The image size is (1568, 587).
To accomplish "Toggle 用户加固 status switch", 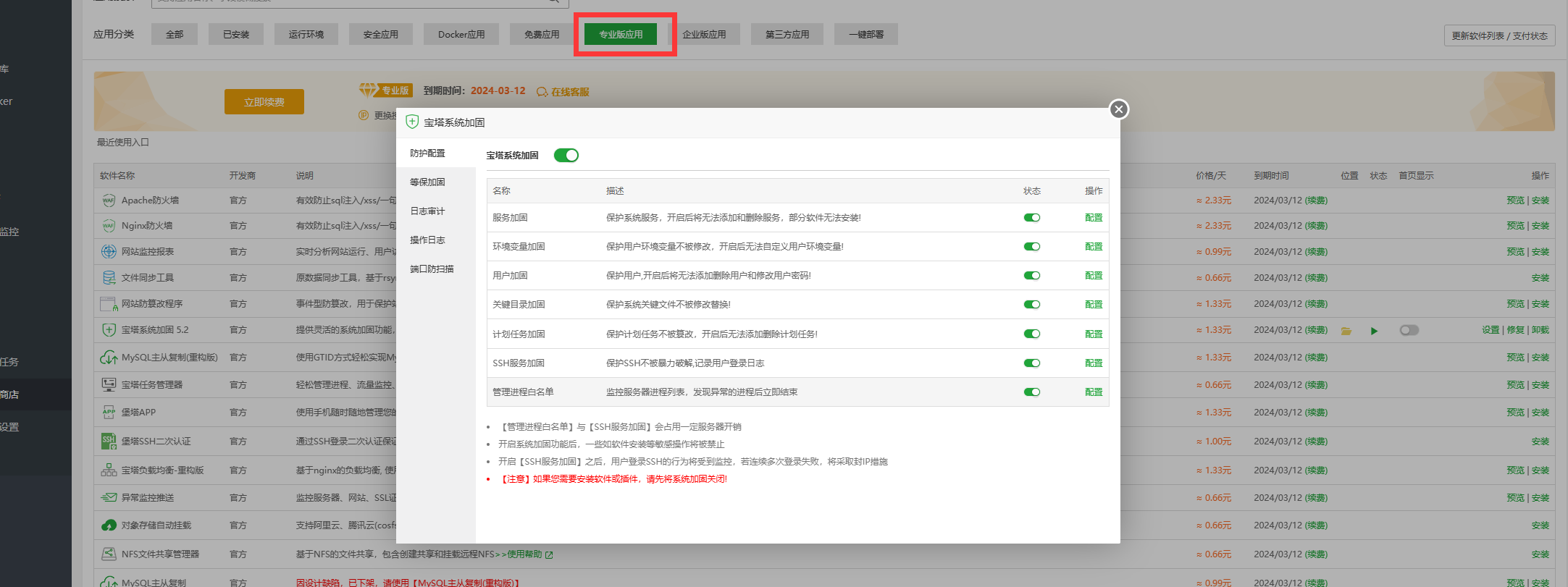I will tap(1032, 276).
